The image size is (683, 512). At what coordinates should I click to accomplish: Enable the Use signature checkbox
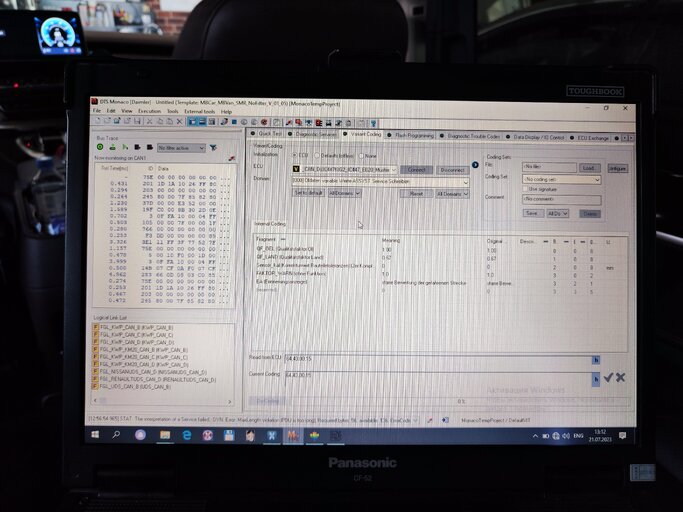click(x=525, y=189)
